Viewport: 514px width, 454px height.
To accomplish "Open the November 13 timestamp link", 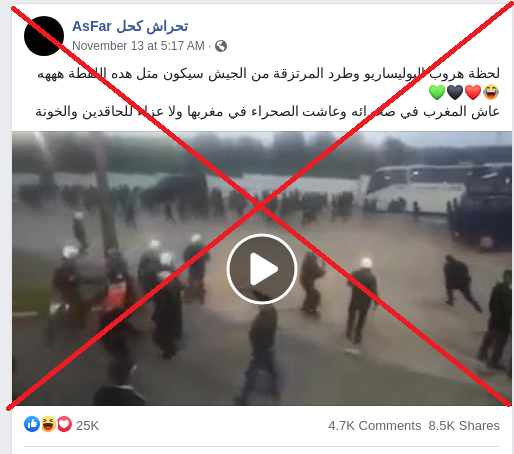I will 138,46.
